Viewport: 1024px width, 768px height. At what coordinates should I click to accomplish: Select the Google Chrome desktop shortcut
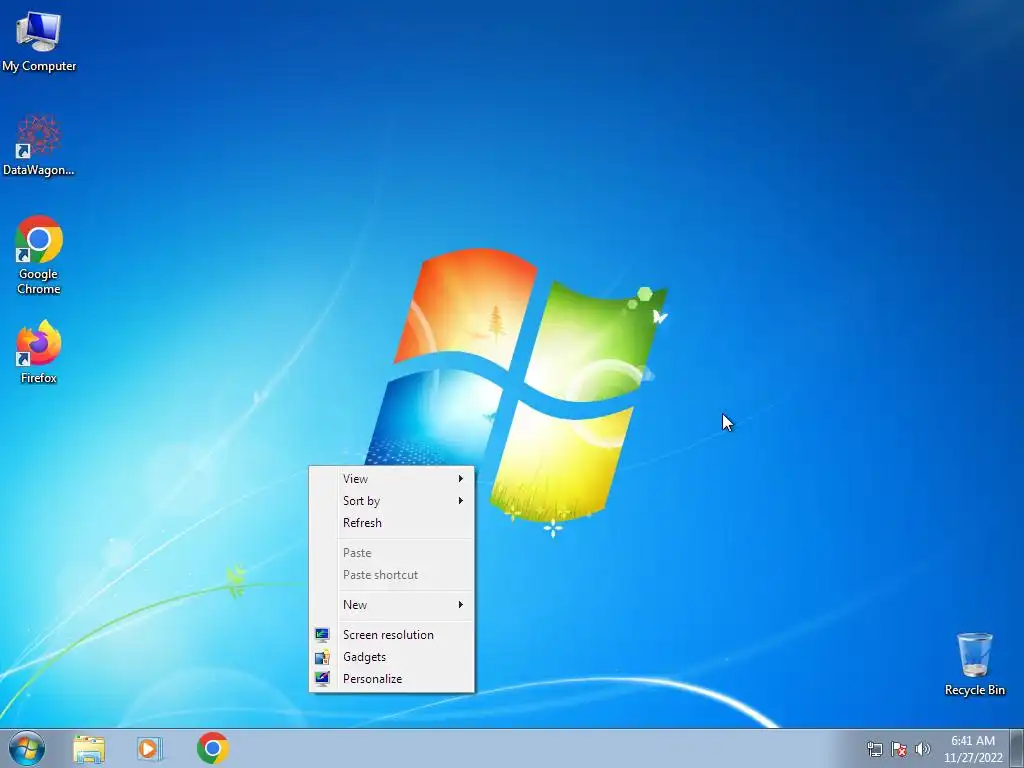coord(39,255)
